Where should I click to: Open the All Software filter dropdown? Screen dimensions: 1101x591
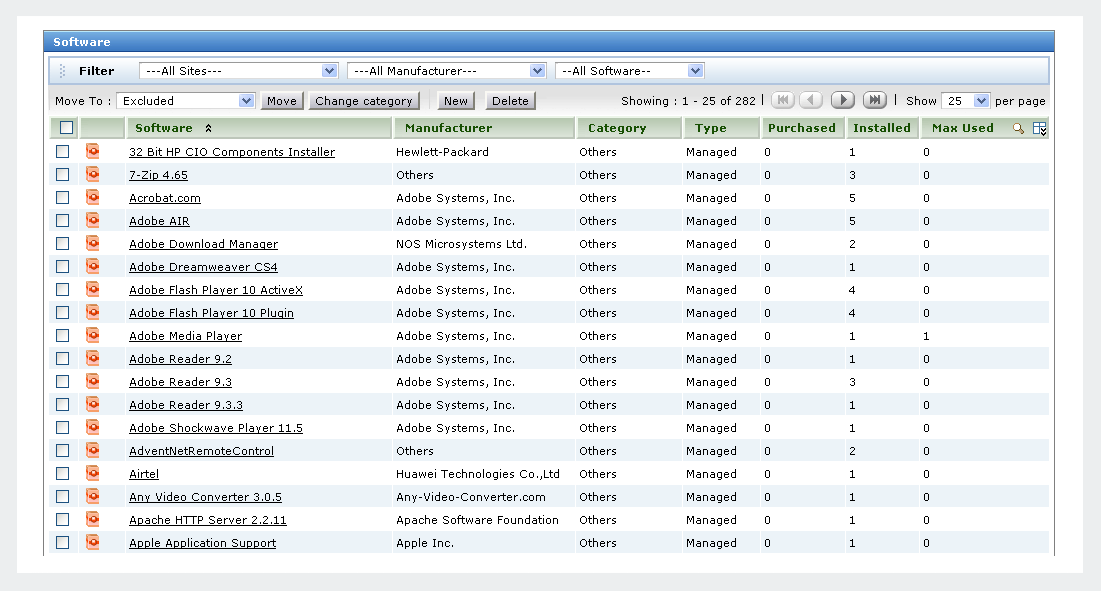point(630,71)
